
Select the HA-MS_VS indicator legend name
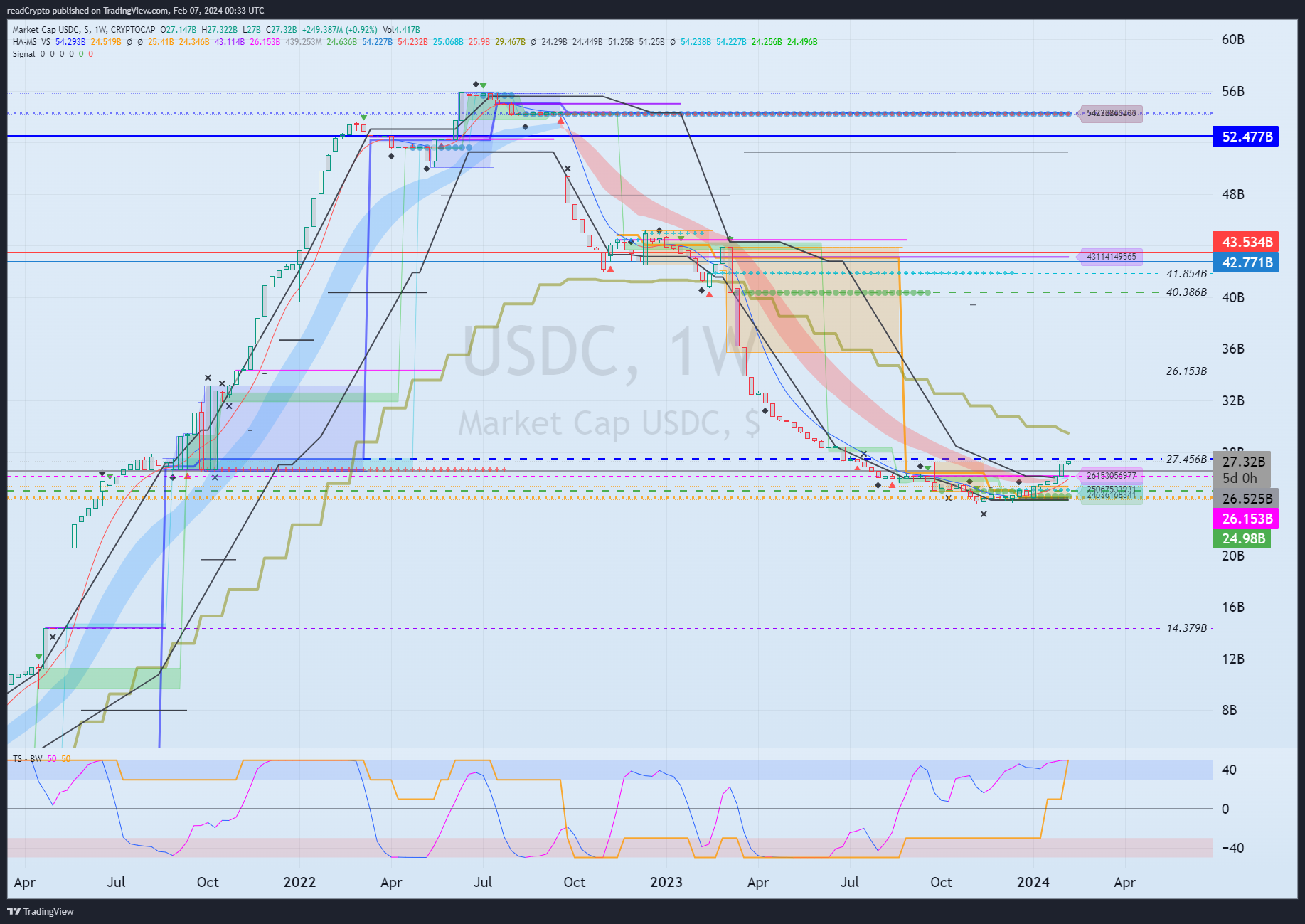(31, 42)
